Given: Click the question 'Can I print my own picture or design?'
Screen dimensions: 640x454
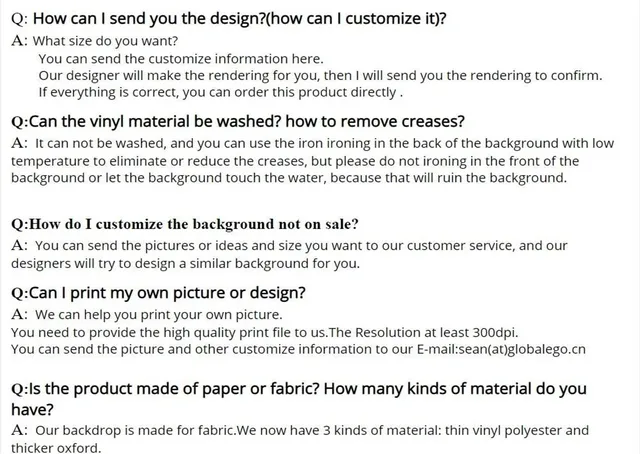Looking at the screenshot, I should tap(158, 293).
